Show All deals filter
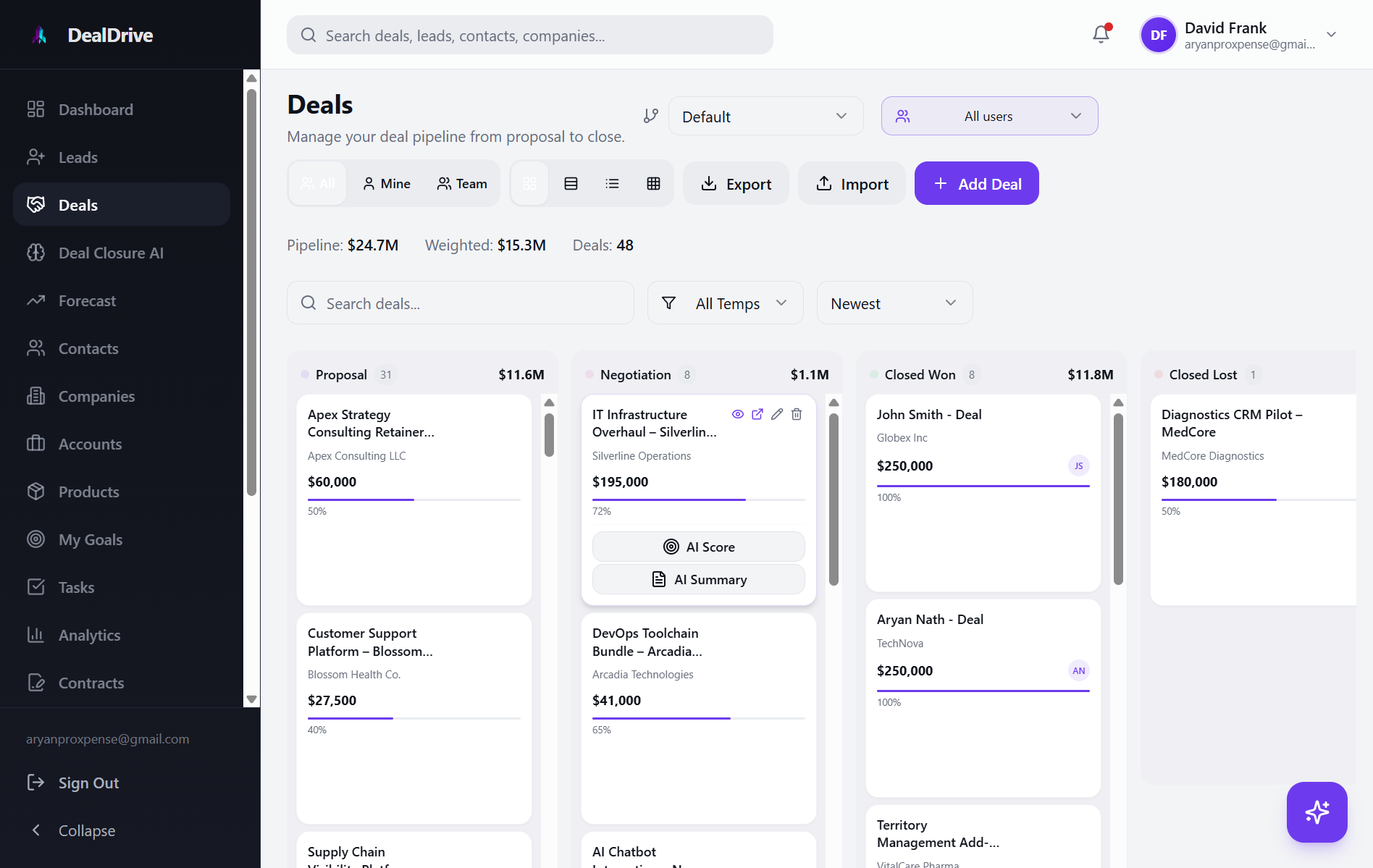Viewport: 1373px width, 868px height. click(318, 183)
